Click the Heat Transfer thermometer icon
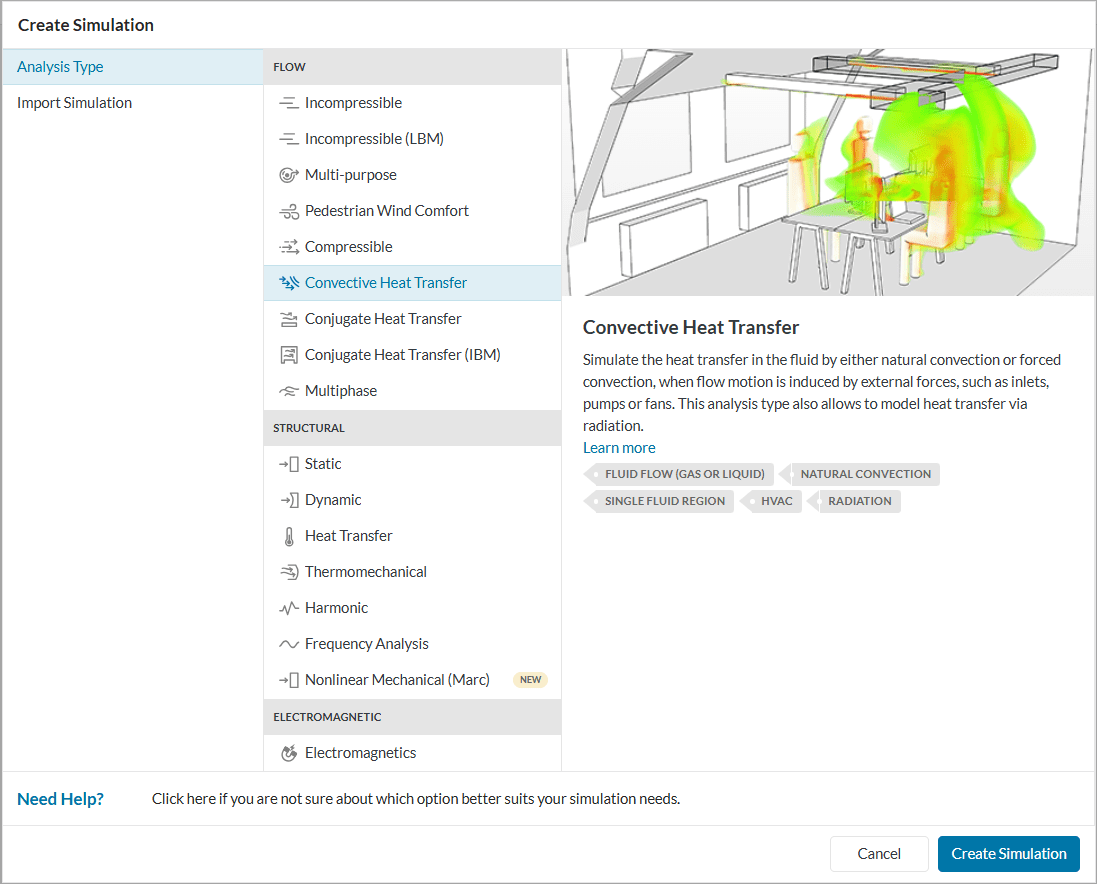The width and height of the screenshot is (1097, 884). [x=288, y=536]
